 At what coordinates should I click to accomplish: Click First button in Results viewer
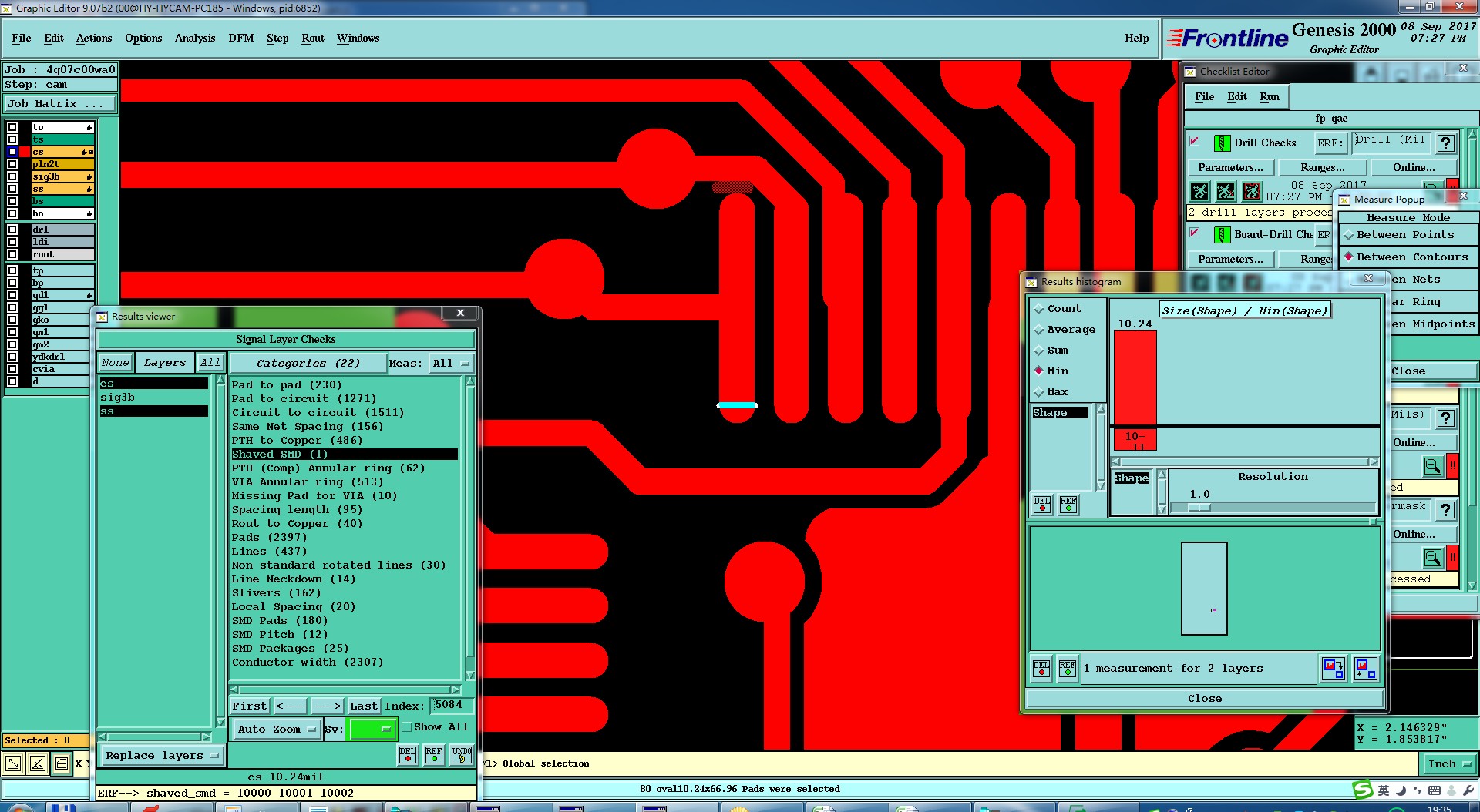pos(250,706)
